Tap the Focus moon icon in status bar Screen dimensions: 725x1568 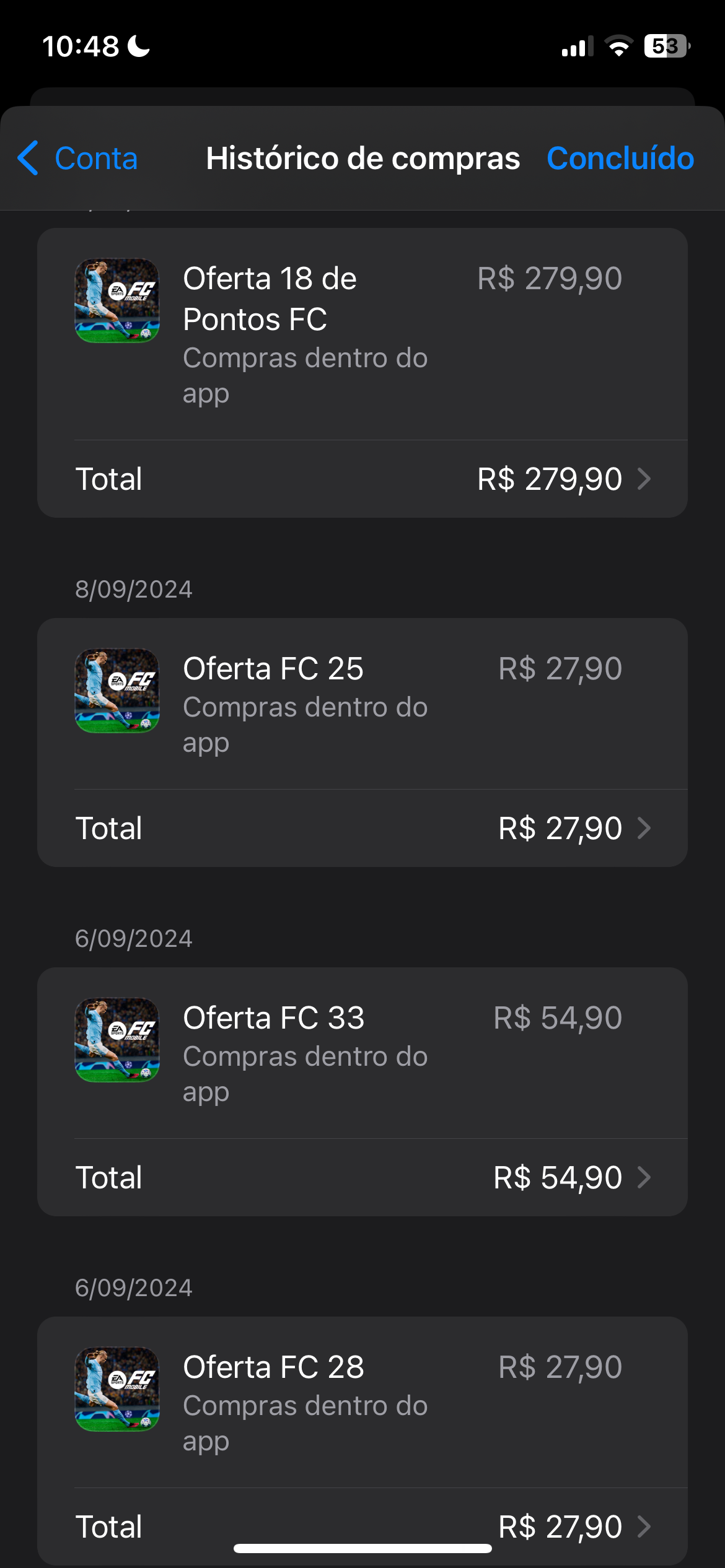pyautogui.click(x=139, y=46)
